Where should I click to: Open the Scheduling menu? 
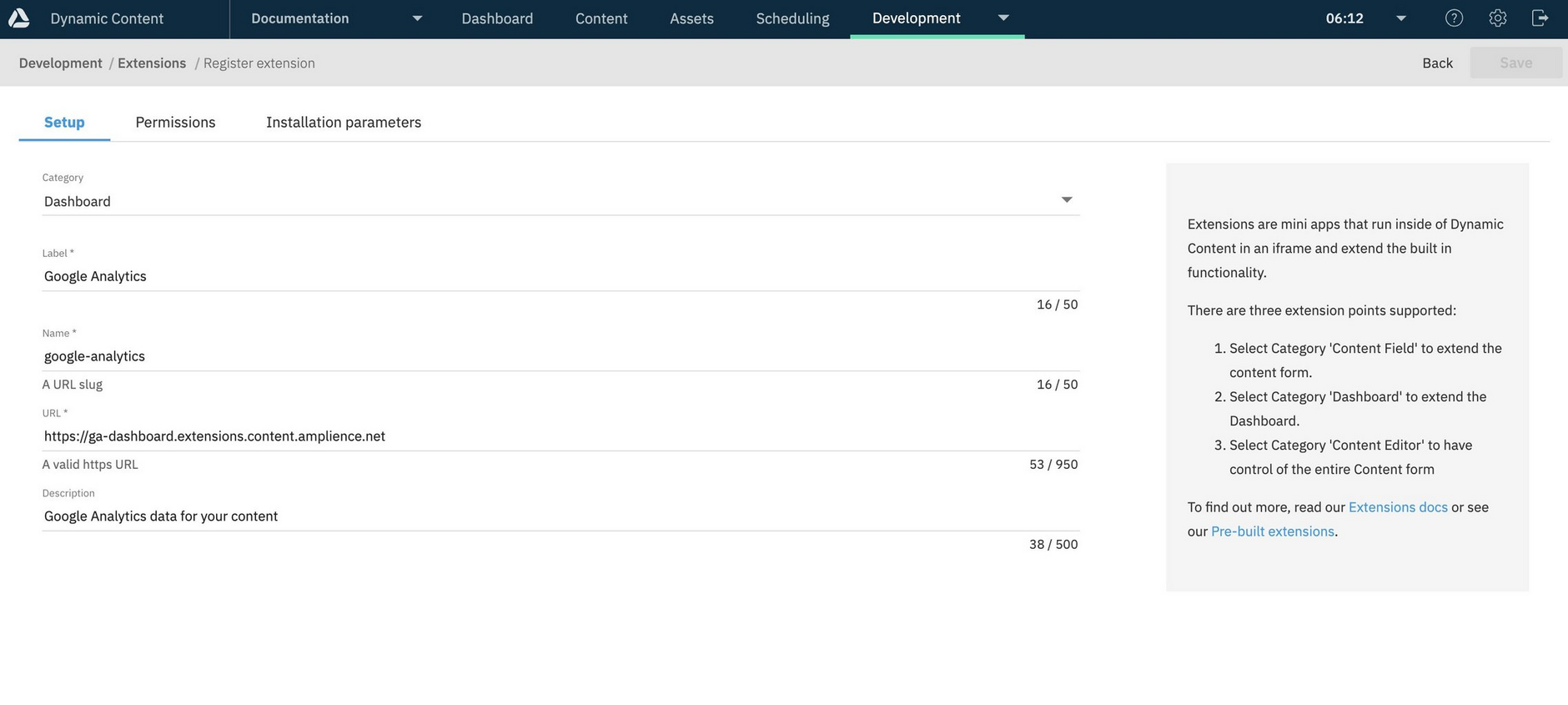[792, 18]
